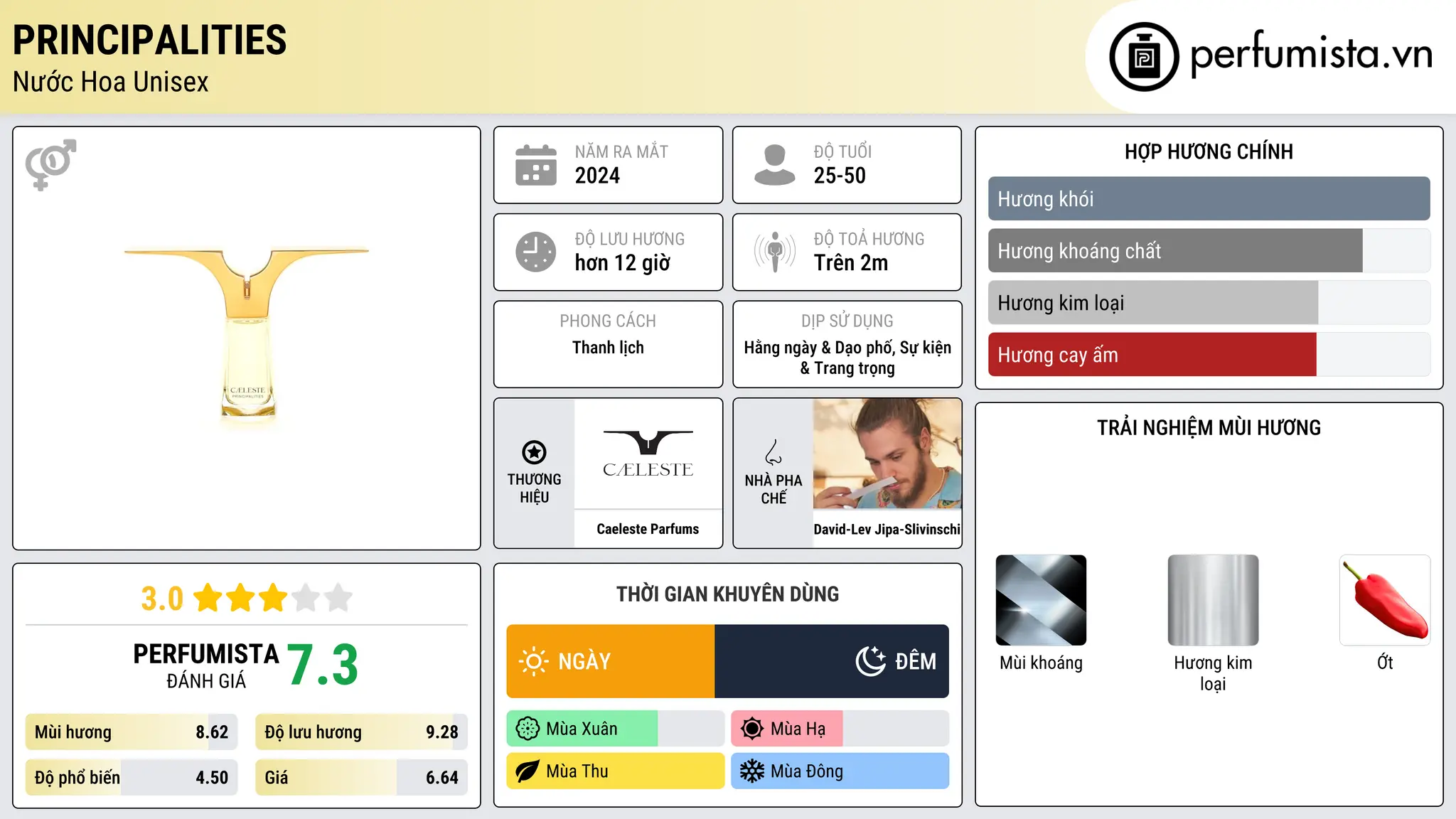Screen dimensions: 1456x819
Task: Click the HỢP HƯƠNG CHÍNH heading
Action: (1209, 151)
